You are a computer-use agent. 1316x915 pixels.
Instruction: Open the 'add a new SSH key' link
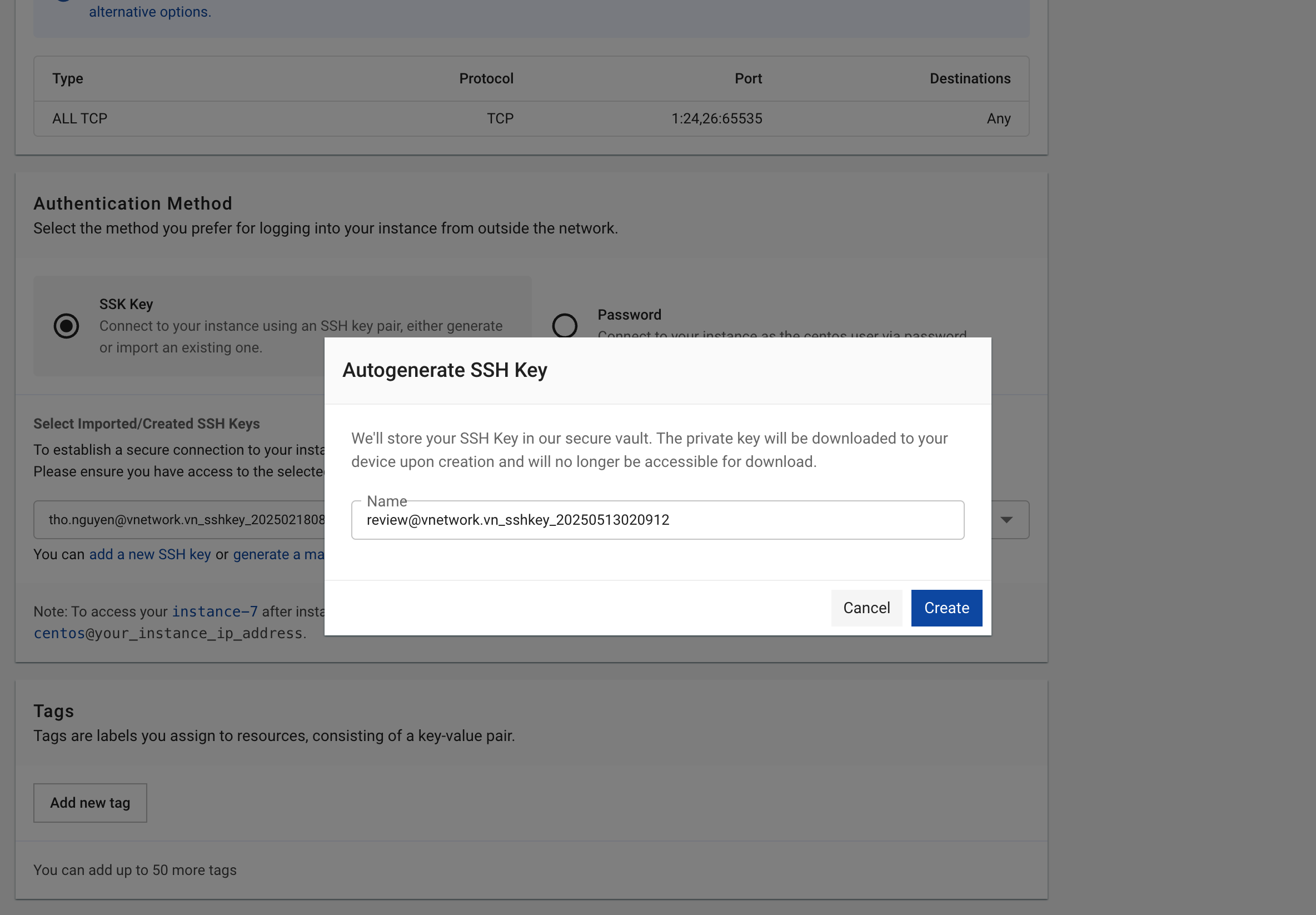pyautogui.click(x=149, y=554)
